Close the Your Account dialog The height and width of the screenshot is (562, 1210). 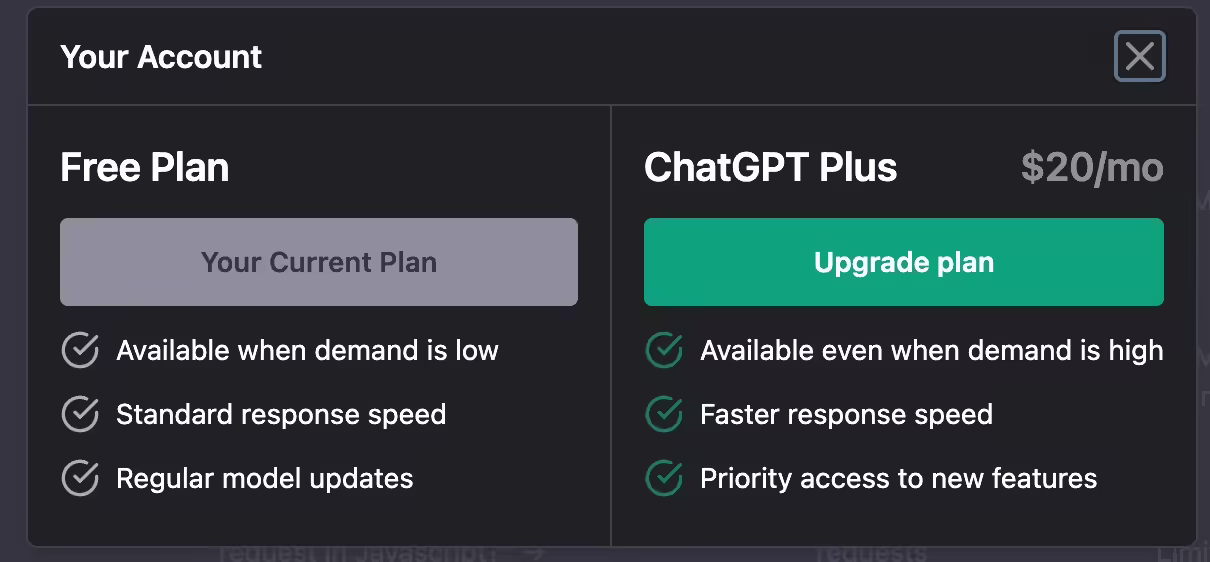pos(1139,57)
